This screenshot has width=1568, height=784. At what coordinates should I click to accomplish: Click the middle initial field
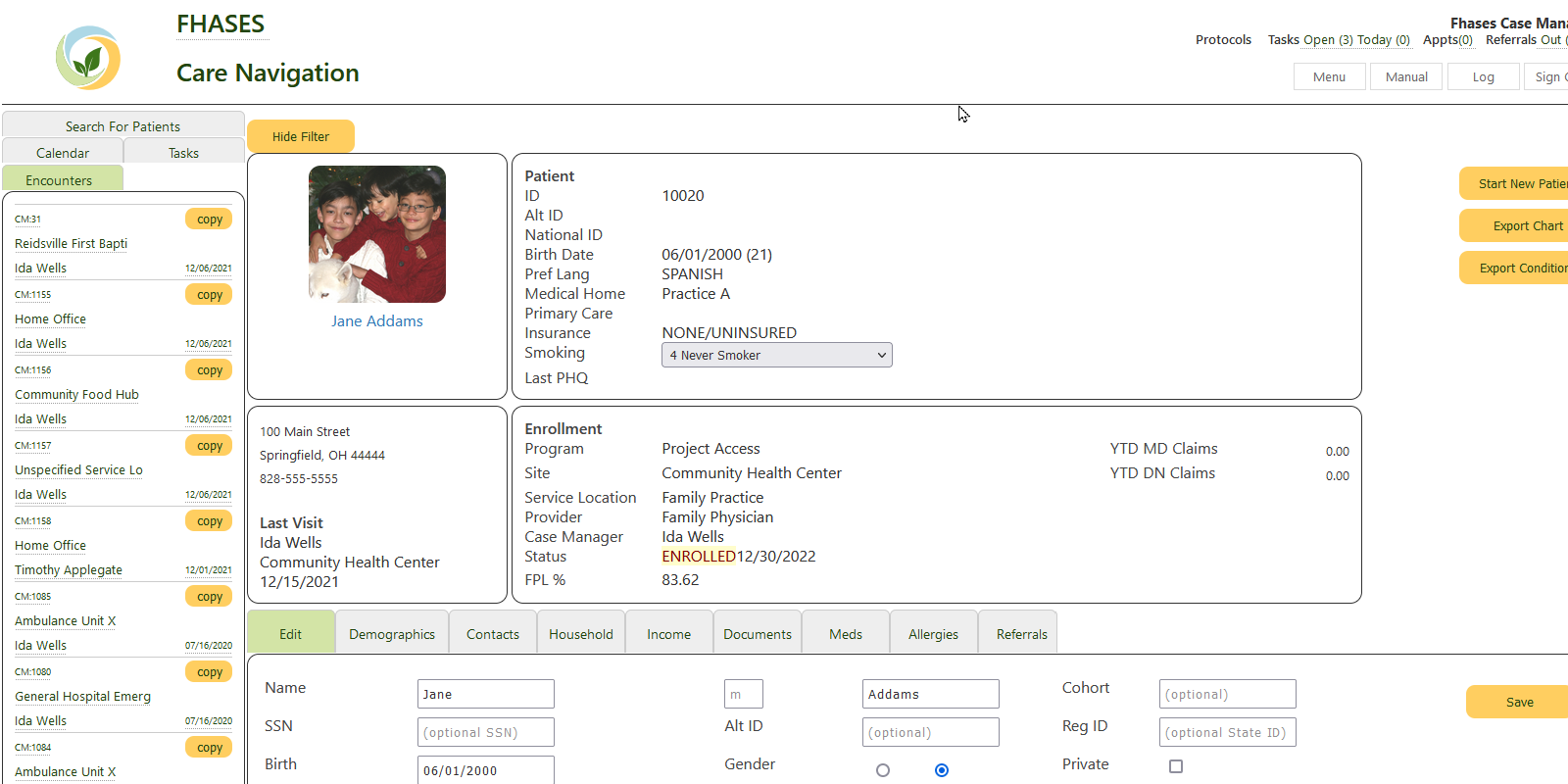pos(744,694)
